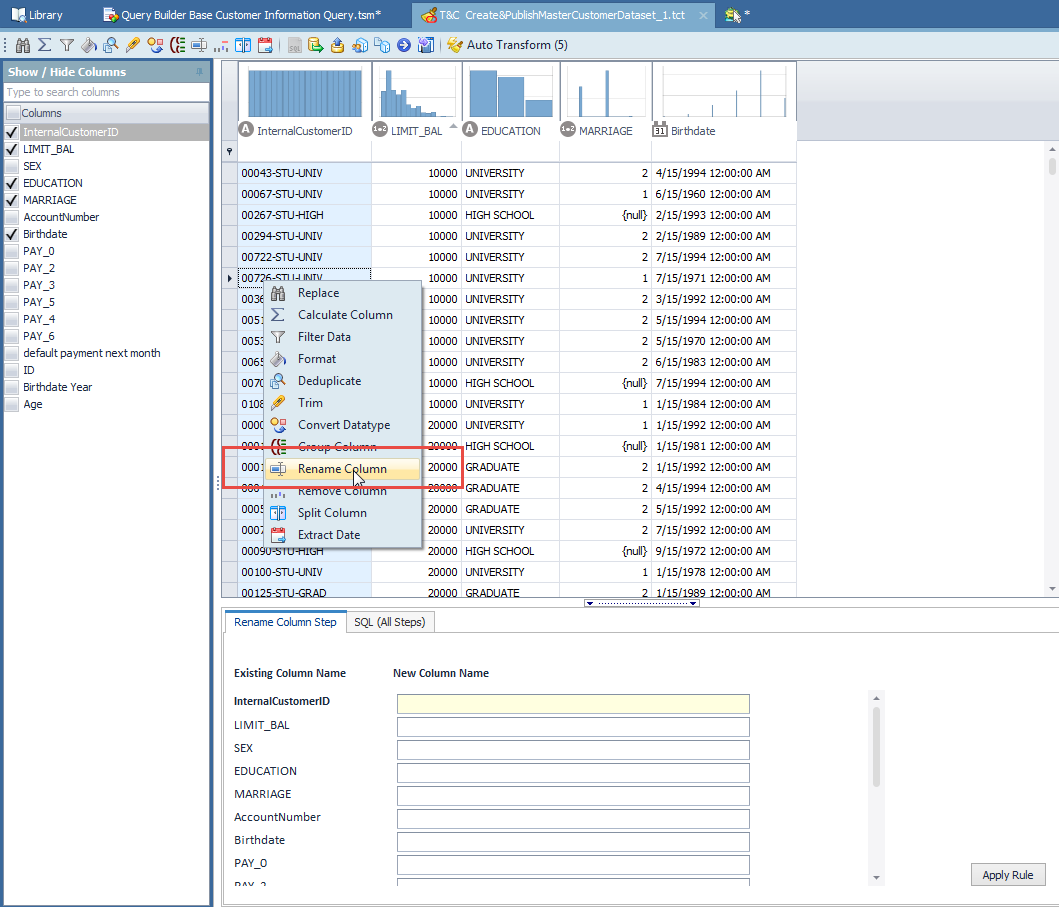Choose Extract Date from the context menu
The width and height of the screenshot is (1059, 907).
[x=342, y=535]
